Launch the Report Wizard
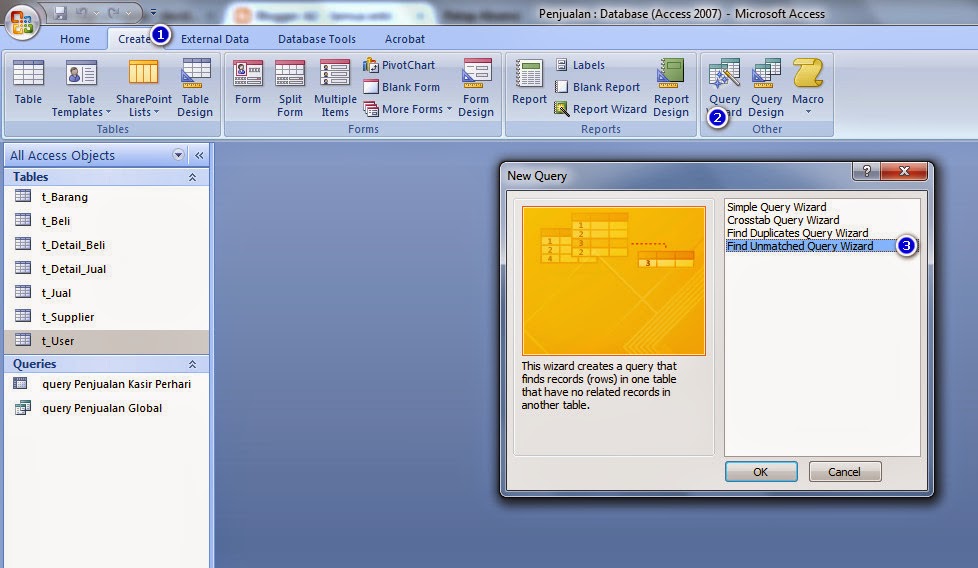 601,109
